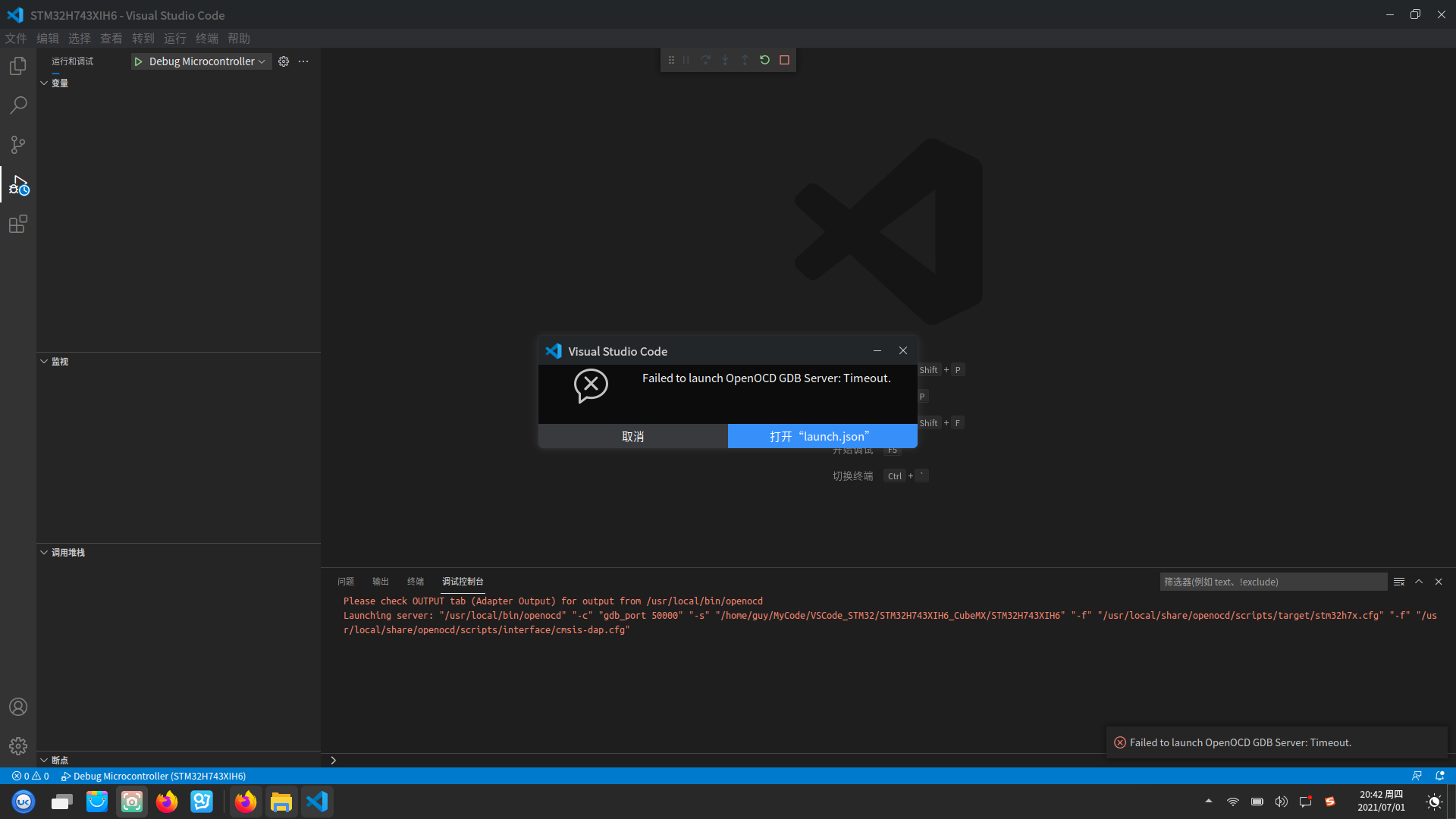Click Debug Microcontroller status bar entry
The width and height of the screenshot is (1456, 819).
pos(153,776)
